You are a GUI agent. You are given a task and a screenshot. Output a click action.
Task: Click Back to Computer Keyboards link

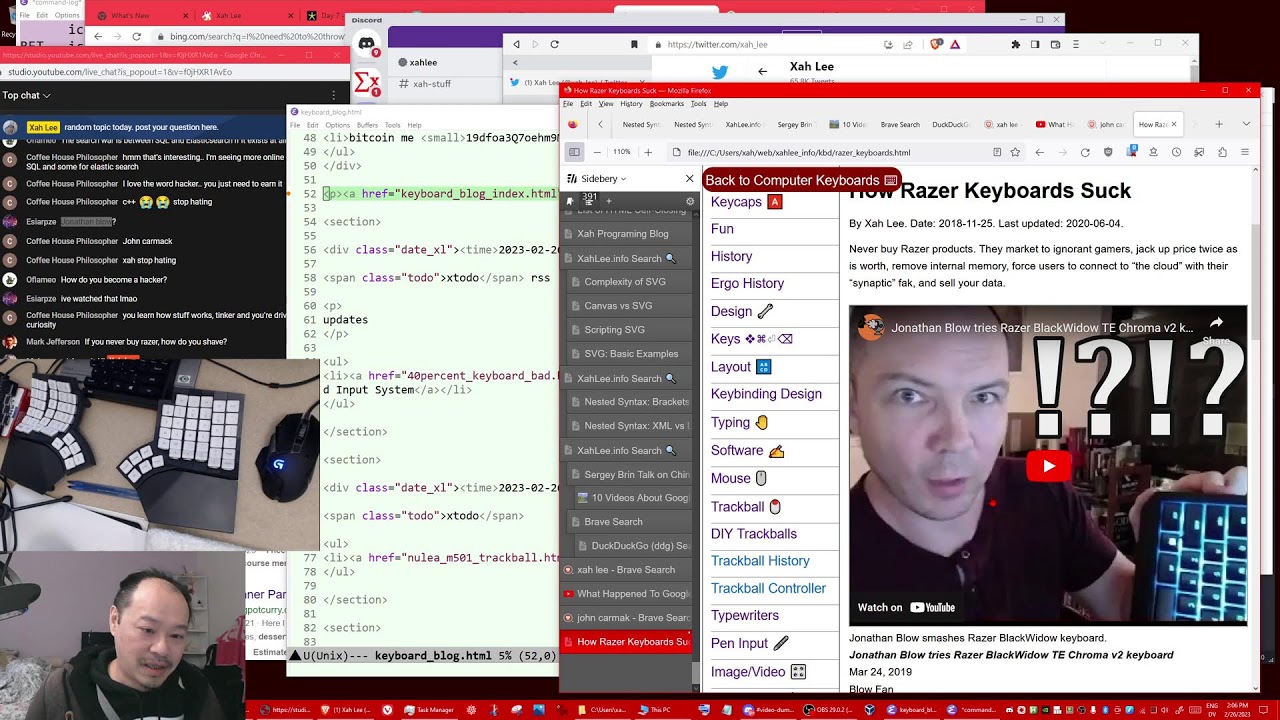click(x=801, y=180)
